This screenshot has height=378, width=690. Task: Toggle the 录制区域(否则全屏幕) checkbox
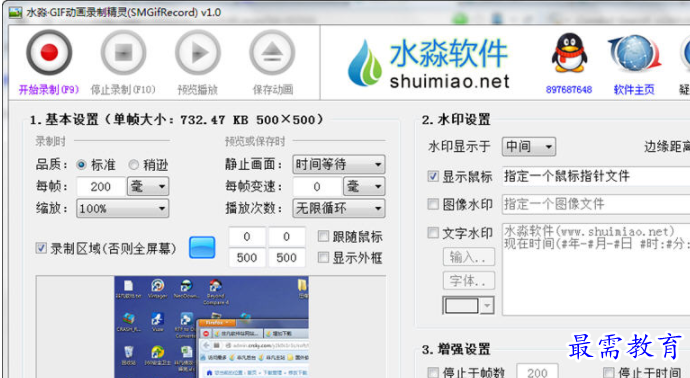[41, 248]
